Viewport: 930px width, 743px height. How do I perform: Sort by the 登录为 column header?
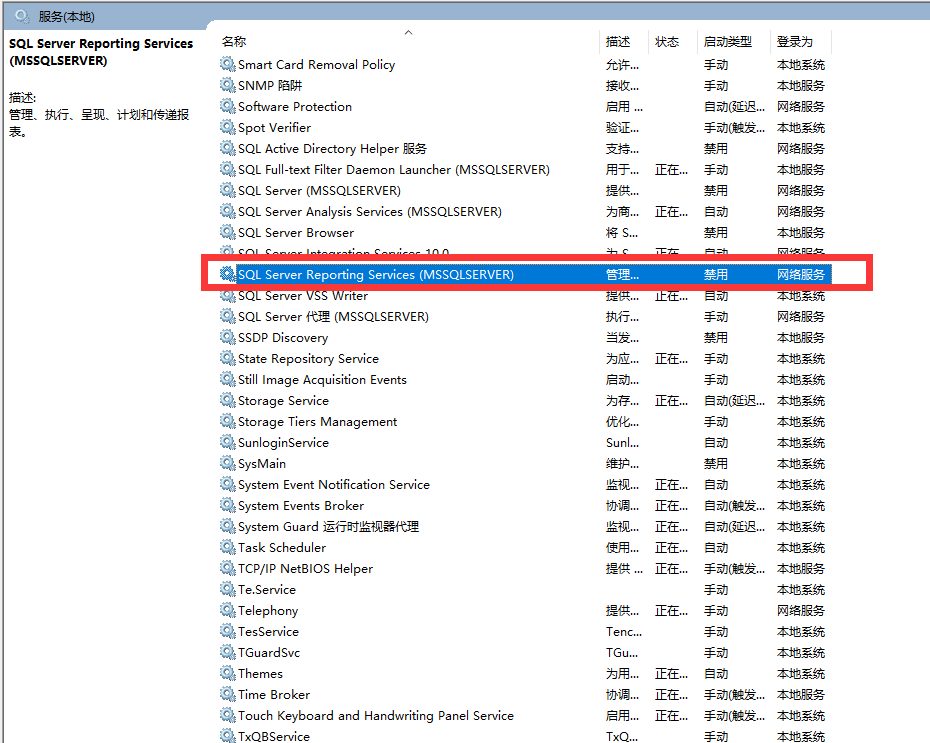795,42
